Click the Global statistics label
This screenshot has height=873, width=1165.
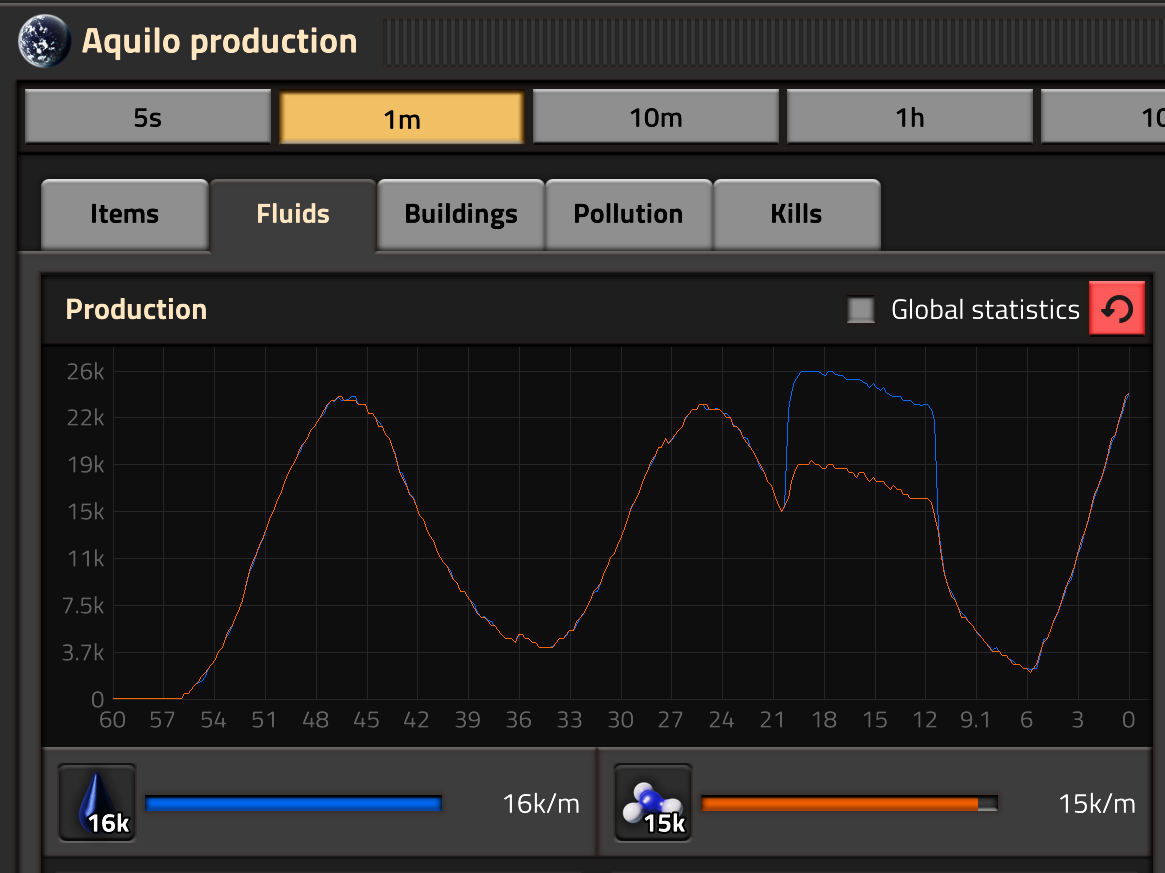tap(985, 309)
